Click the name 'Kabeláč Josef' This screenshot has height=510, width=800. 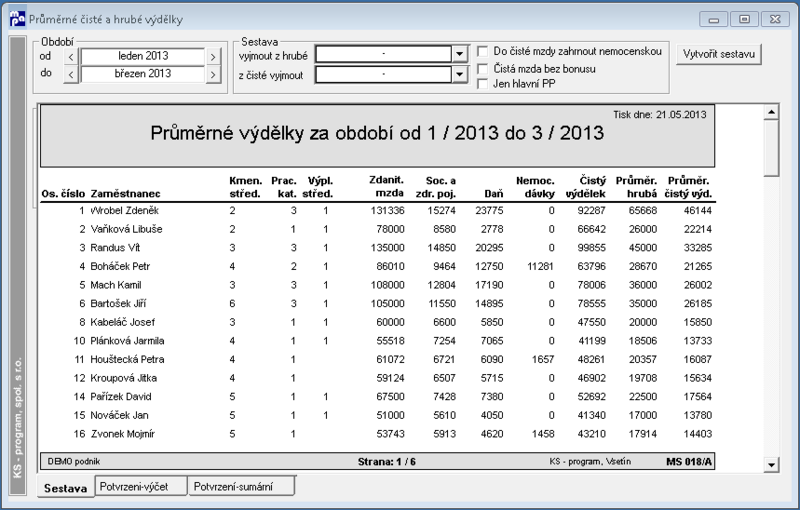pyautogui.click(x=122, y=322)
